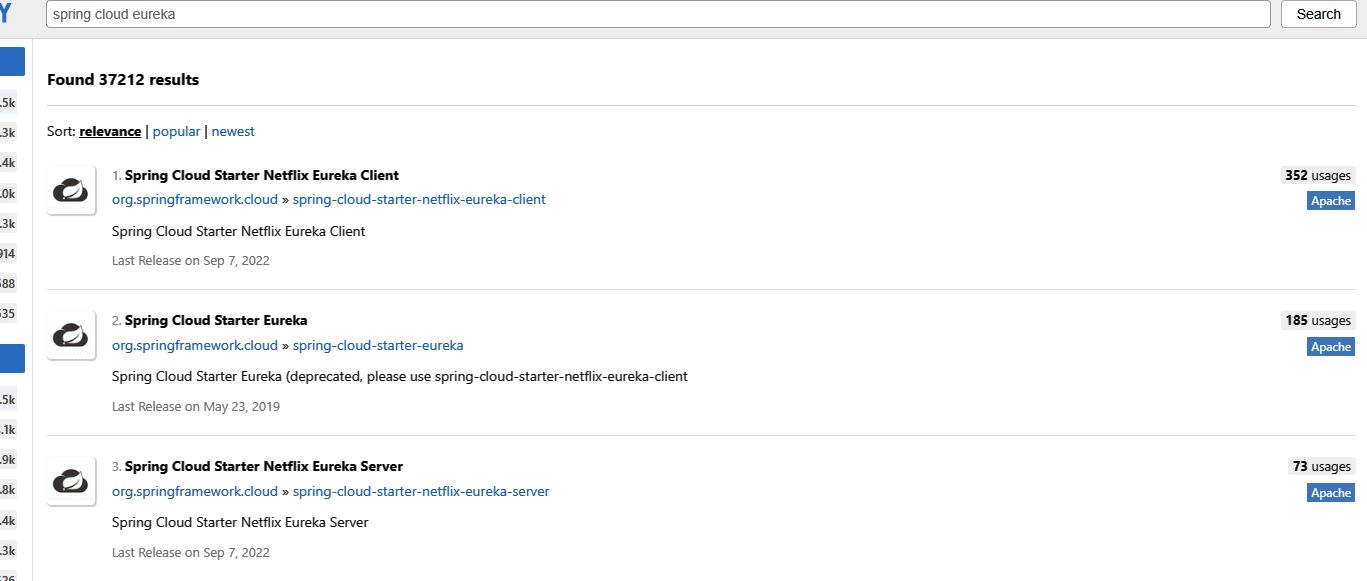This screenshot has height=581, width=1367.
Task: Sort results by newest
Action: (x=233, y=131)
